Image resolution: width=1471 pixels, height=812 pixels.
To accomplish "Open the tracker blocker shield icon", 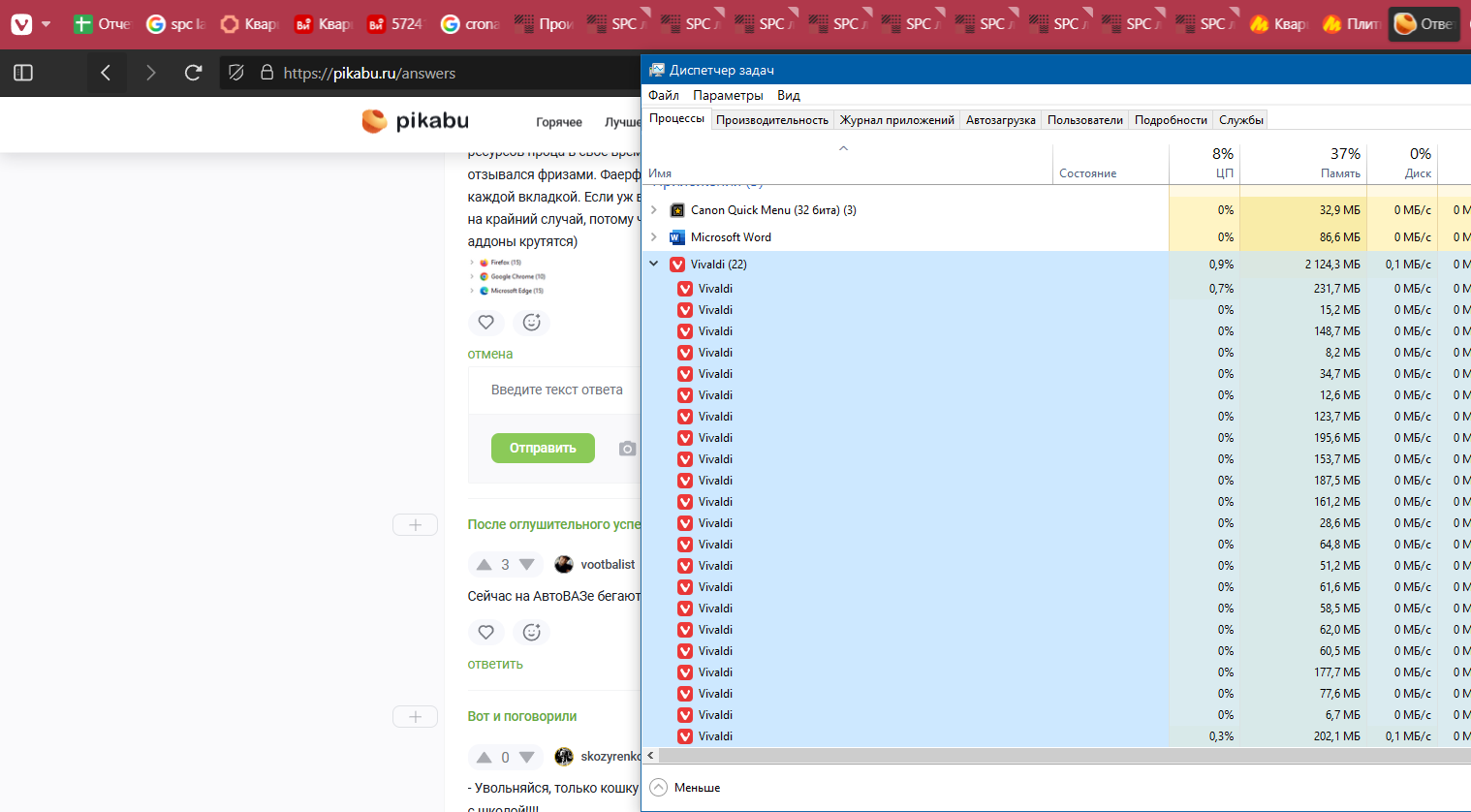I will pos(235,73).
